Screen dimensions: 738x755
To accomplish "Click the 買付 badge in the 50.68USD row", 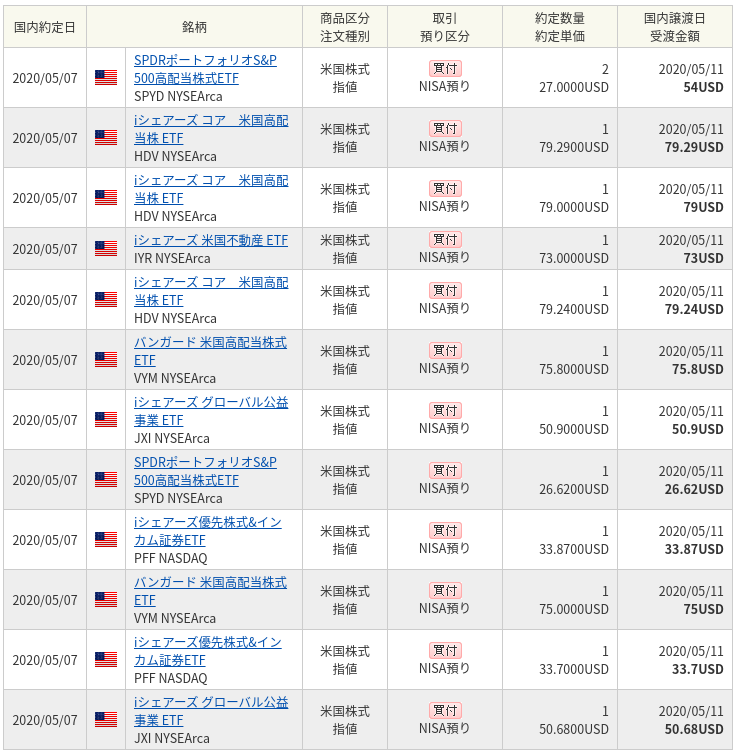I will [x=445, y=710].
